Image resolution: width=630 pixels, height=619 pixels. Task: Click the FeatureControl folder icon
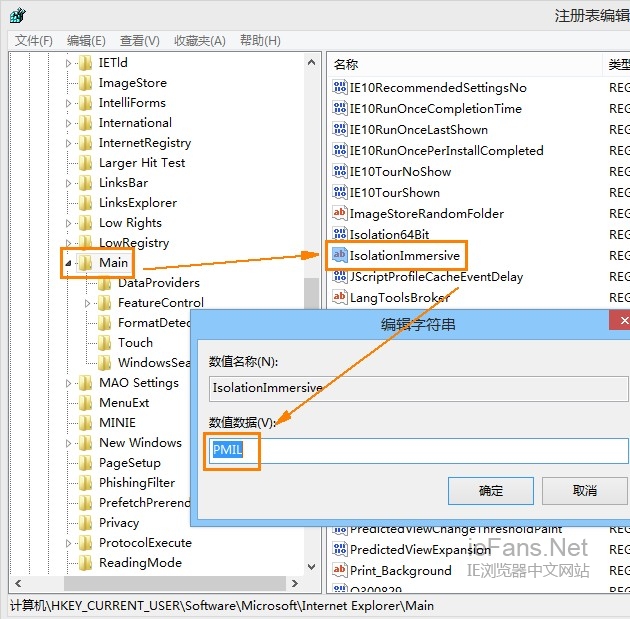click(x=105, y=303)
